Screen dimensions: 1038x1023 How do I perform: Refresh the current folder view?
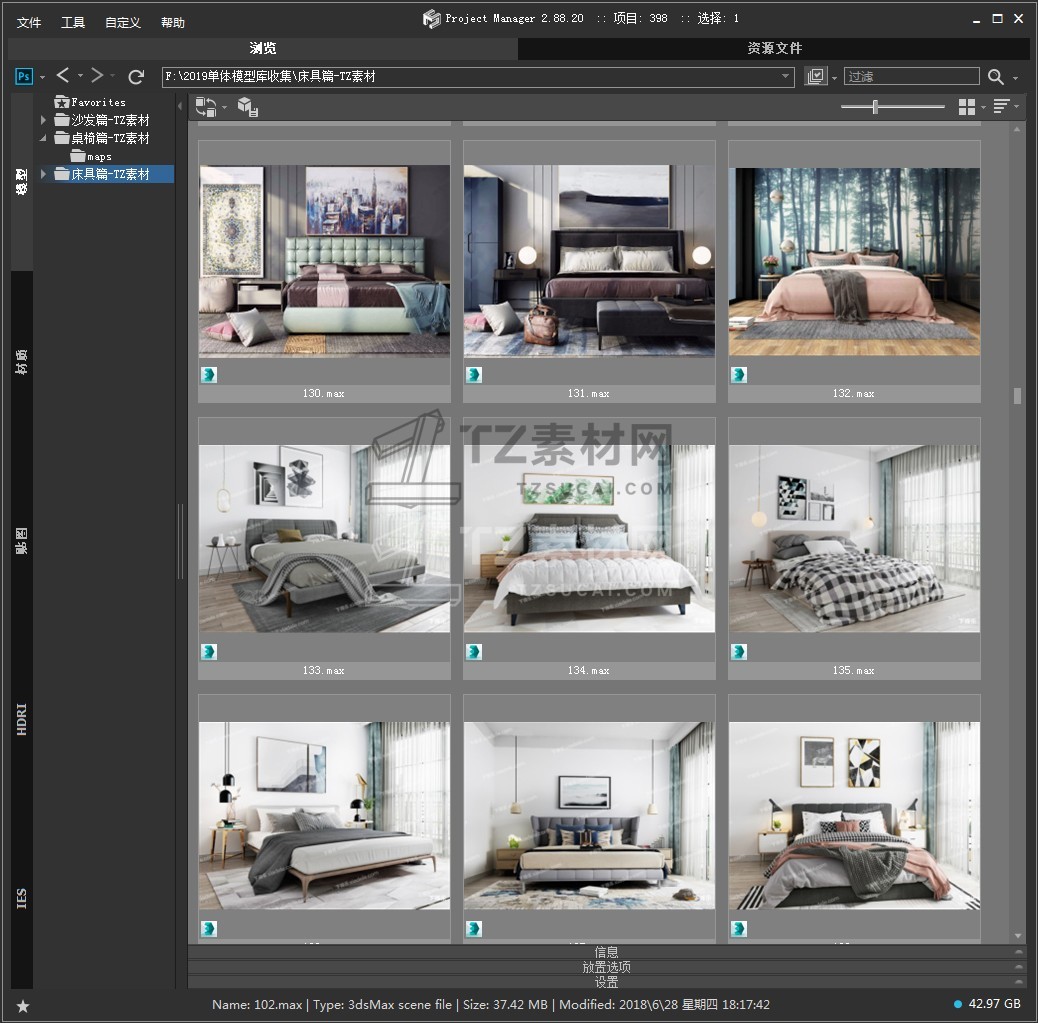136,76
